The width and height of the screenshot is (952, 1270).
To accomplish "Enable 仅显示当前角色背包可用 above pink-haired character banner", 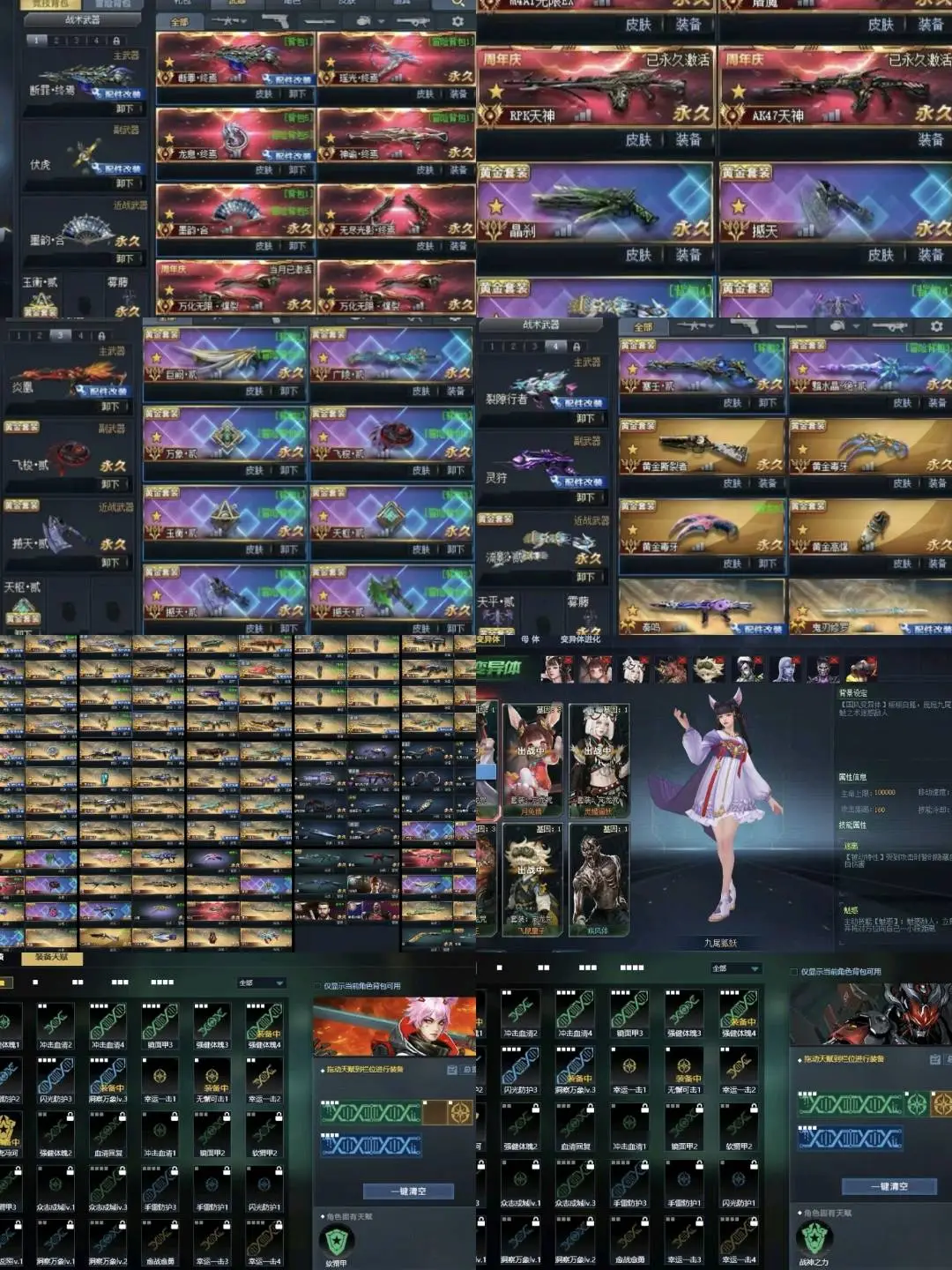I will pyautogui.click(x=318, y=986).
